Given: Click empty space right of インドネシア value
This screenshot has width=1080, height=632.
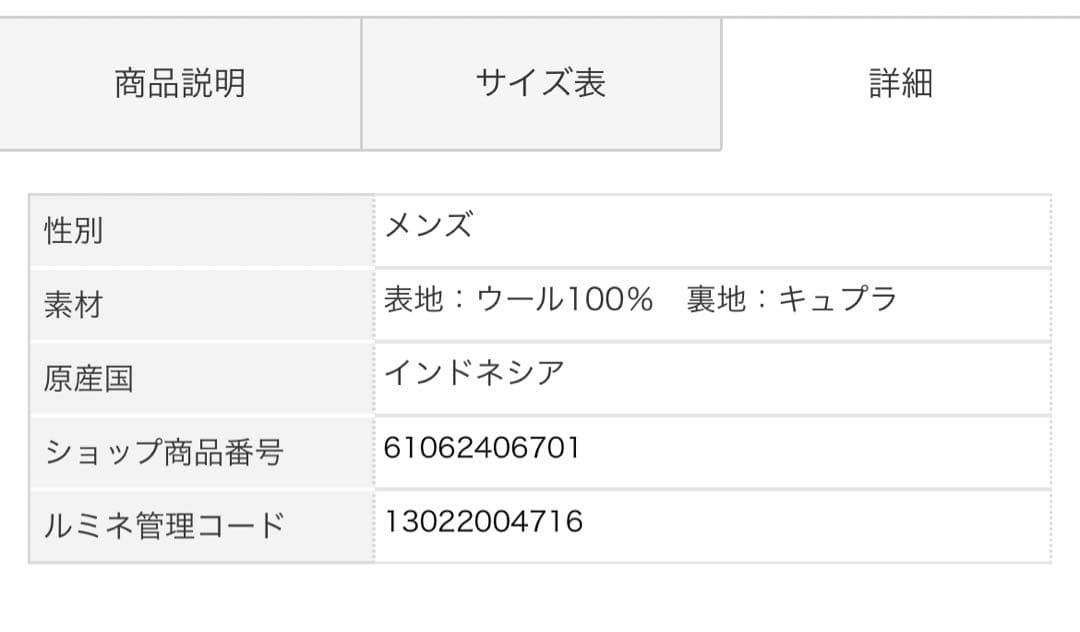Looking at the screenshot, I should [x=800, y=377].
